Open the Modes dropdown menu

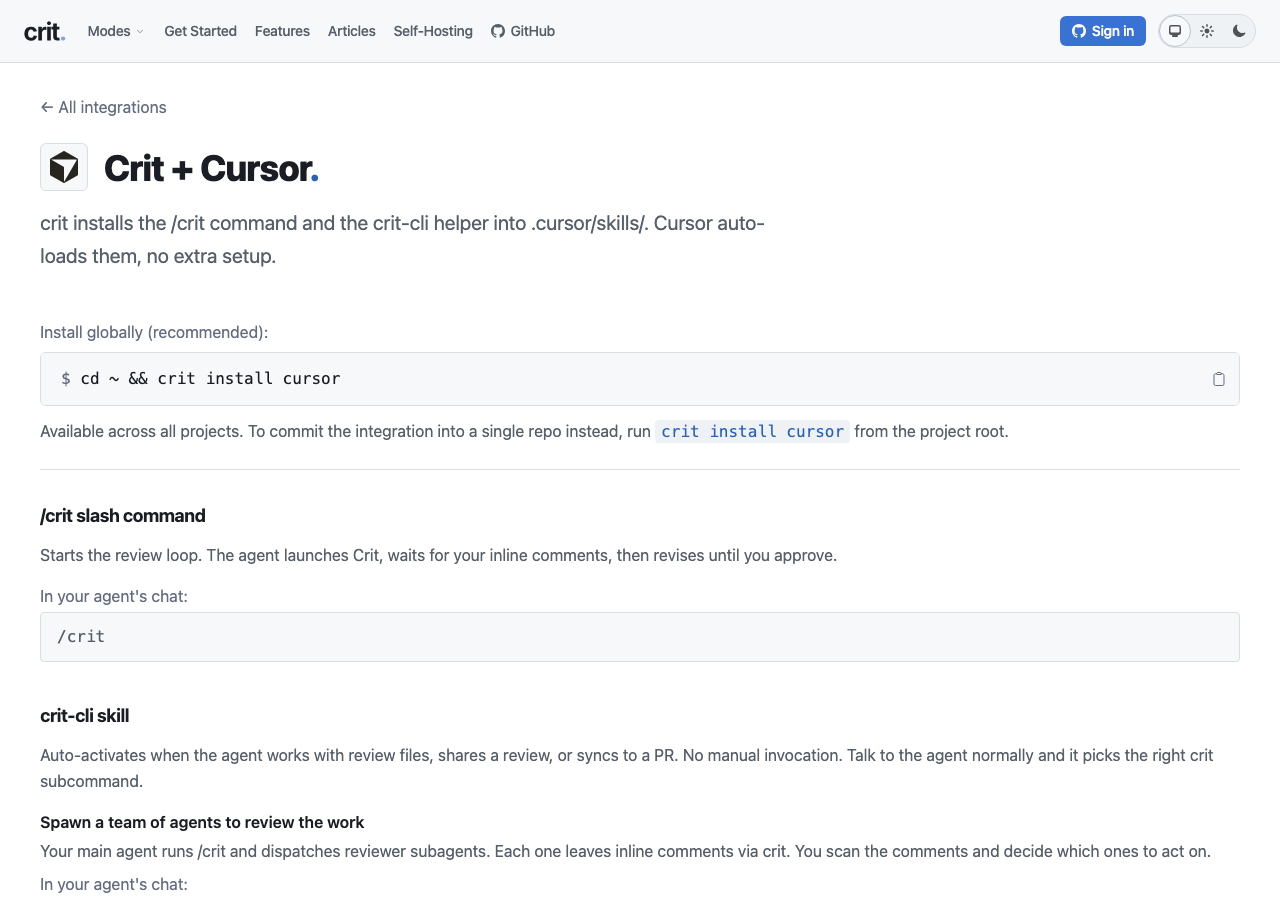(116, 31)
